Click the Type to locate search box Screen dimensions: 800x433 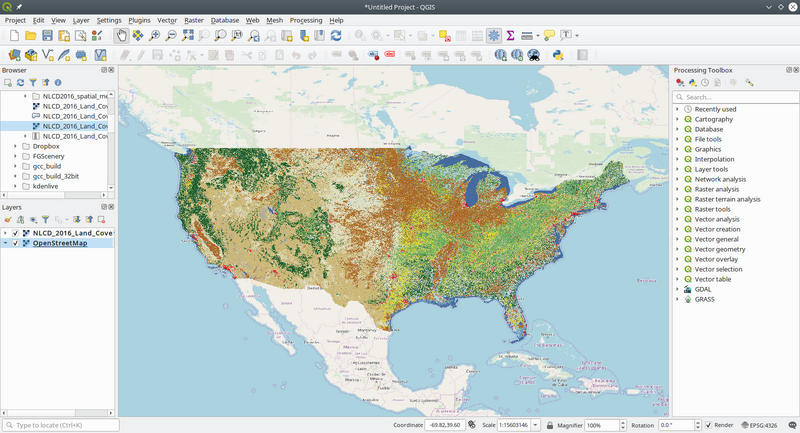(x=61, y=425)
